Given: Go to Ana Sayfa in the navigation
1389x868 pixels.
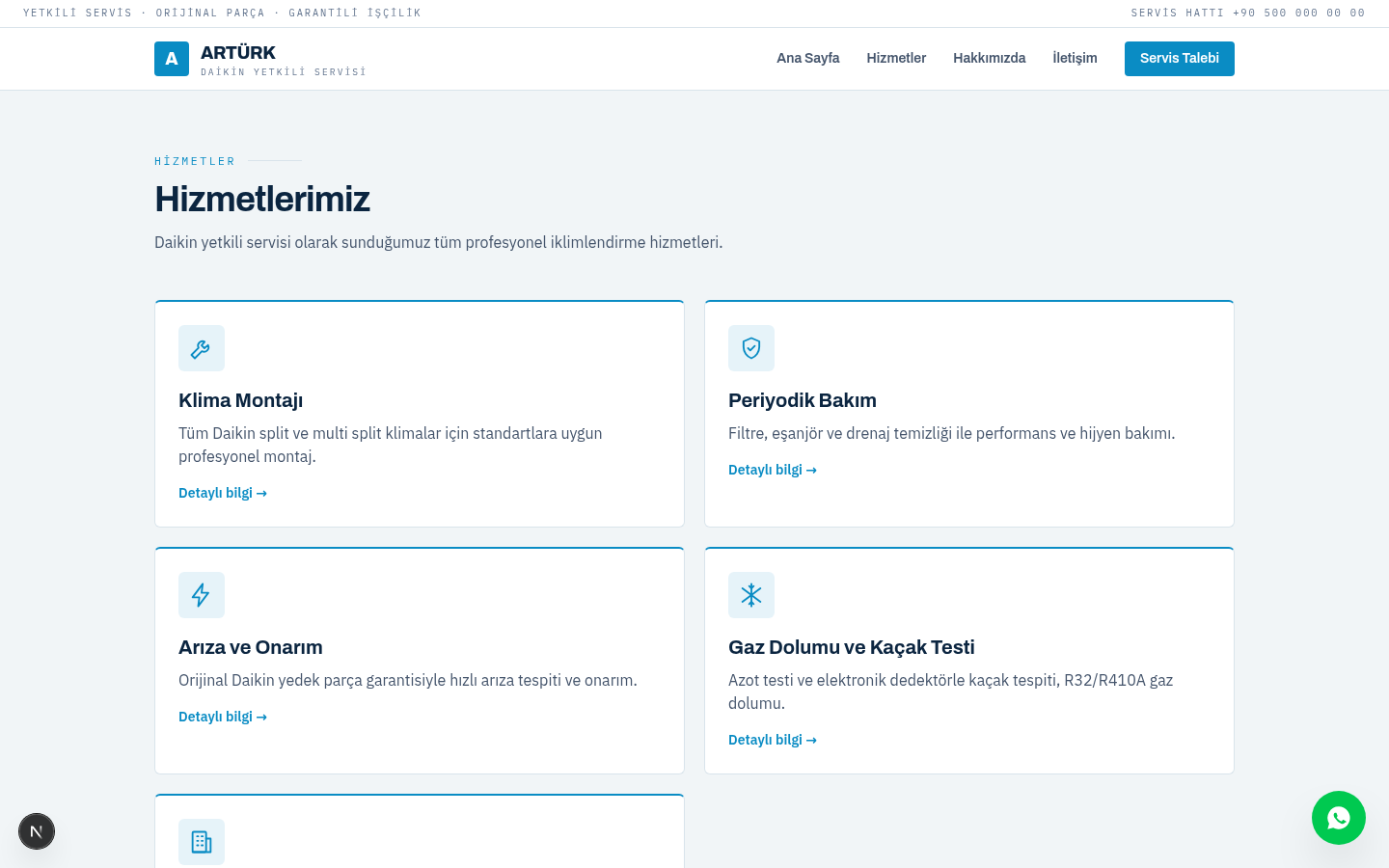Looking at the screenshot, I should point(808,58).
